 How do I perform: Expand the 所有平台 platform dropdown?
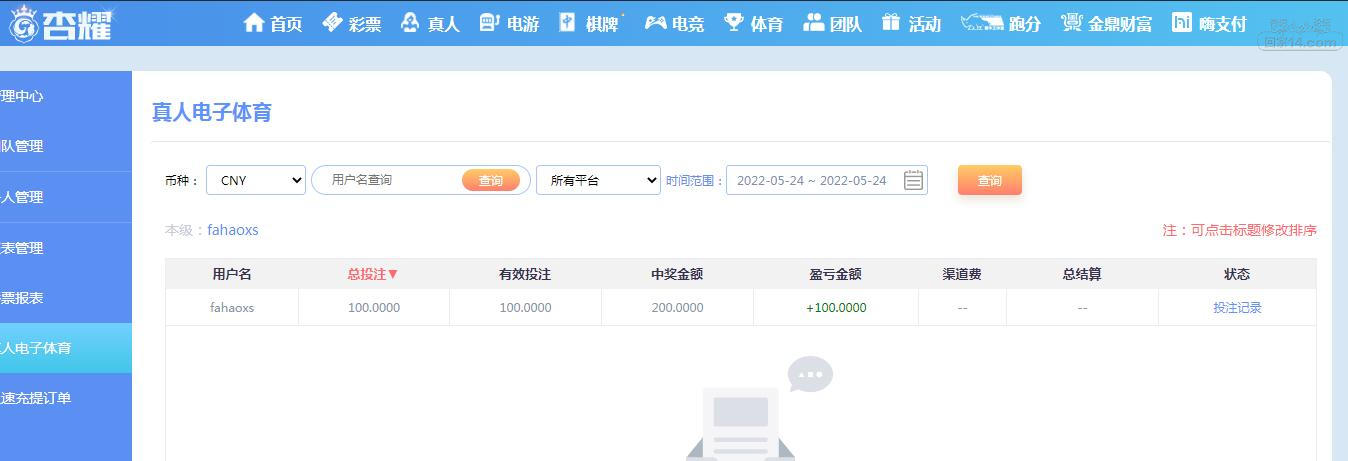tap(598, 180)
